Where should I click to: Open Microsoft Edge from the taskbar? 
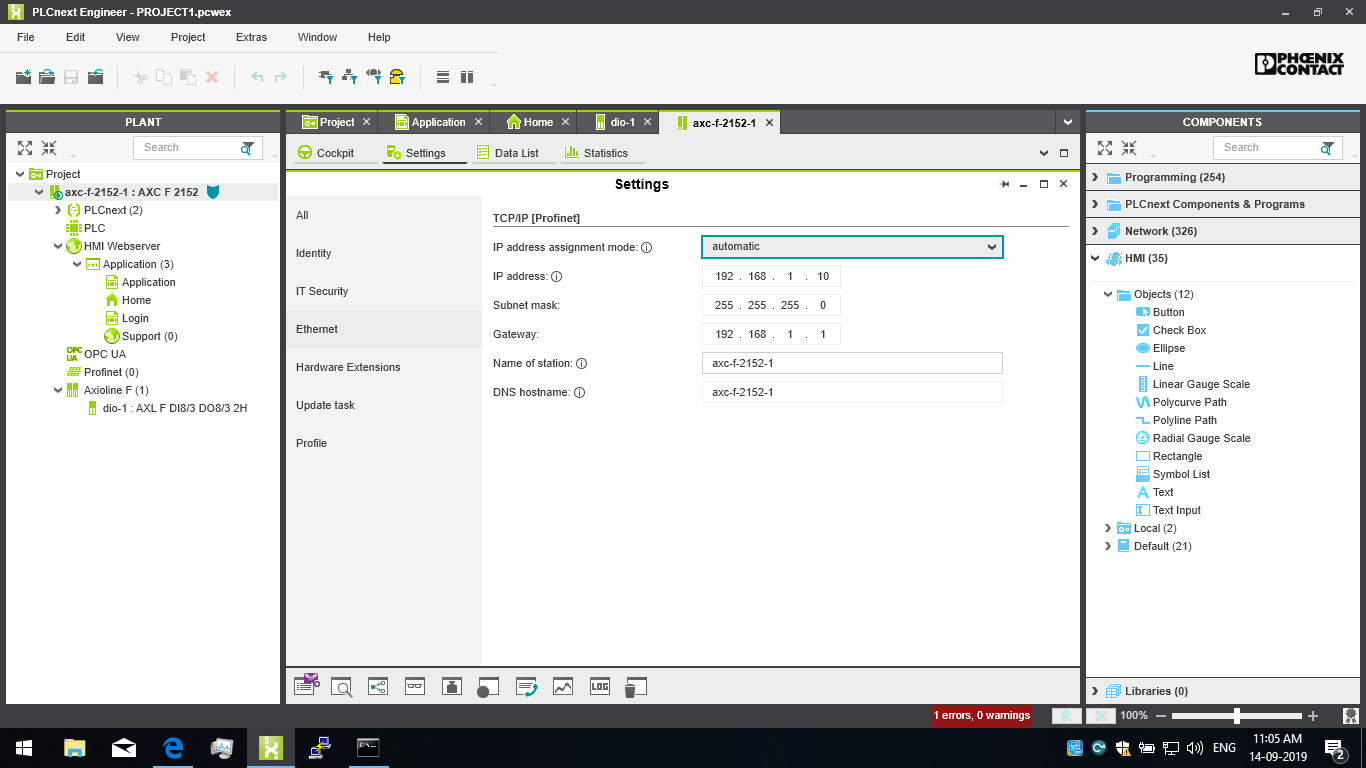[173, 747]
